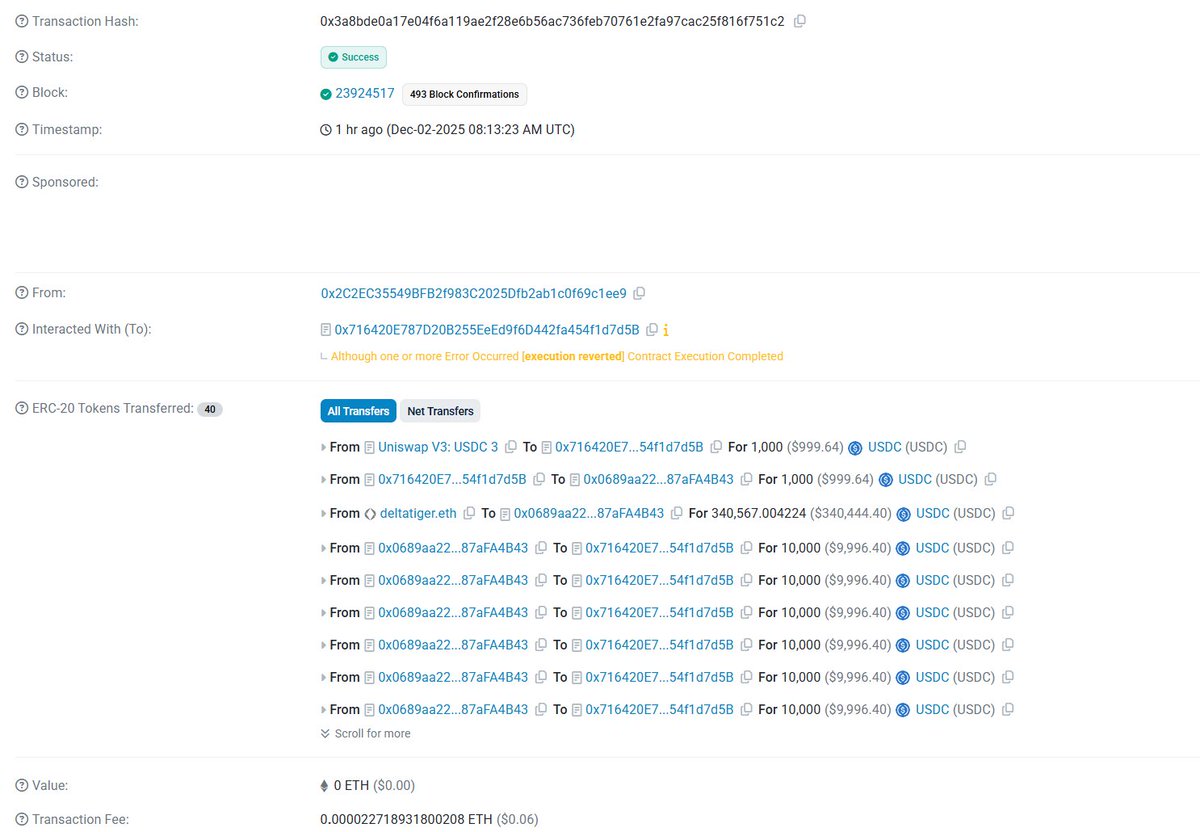
Task: Click the yellow info icon beside contract address
Action: point(666,329)
